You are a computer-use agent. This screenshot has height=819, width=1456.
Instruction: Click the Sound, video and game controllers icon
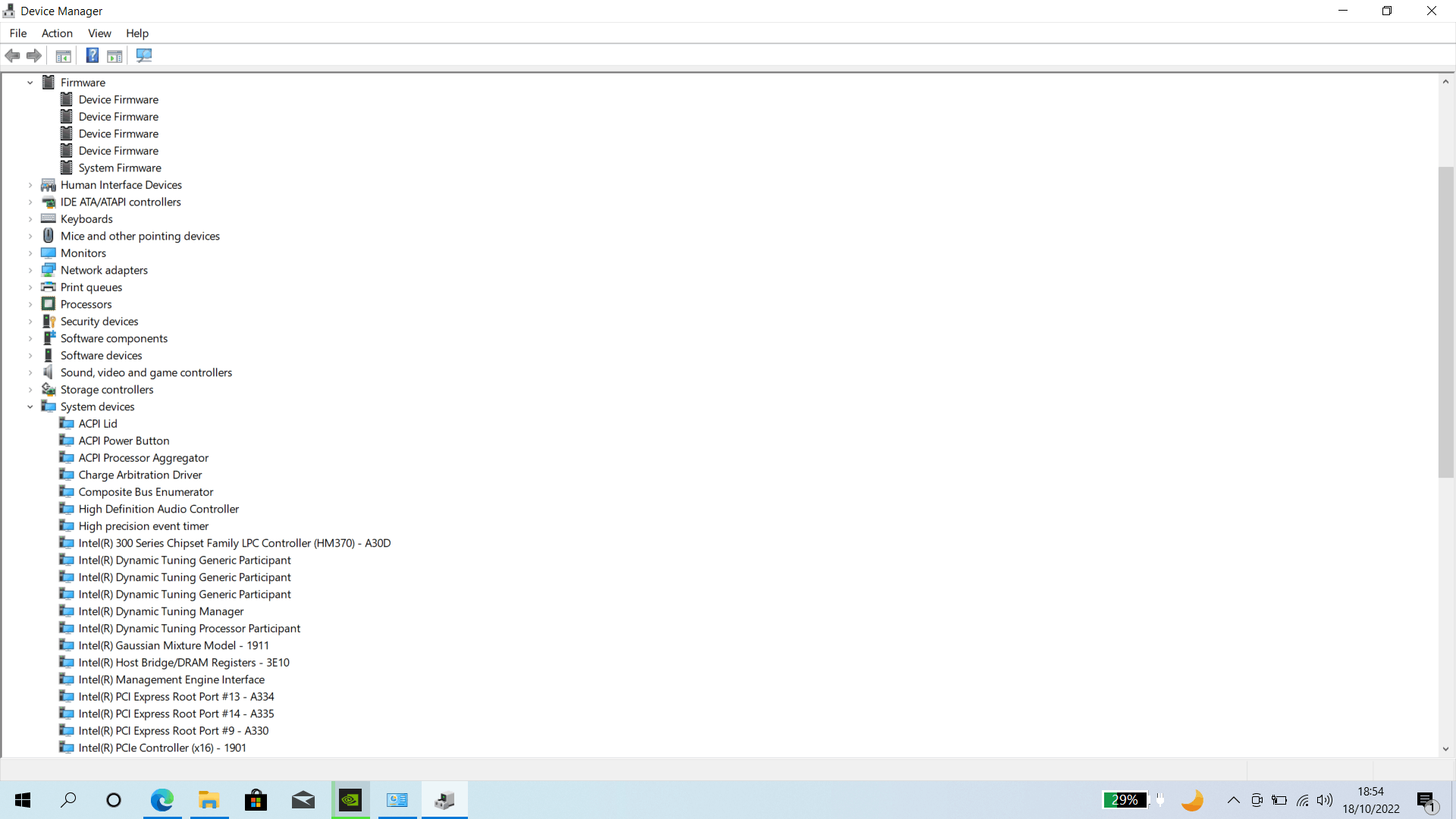(x=49, y=372)
